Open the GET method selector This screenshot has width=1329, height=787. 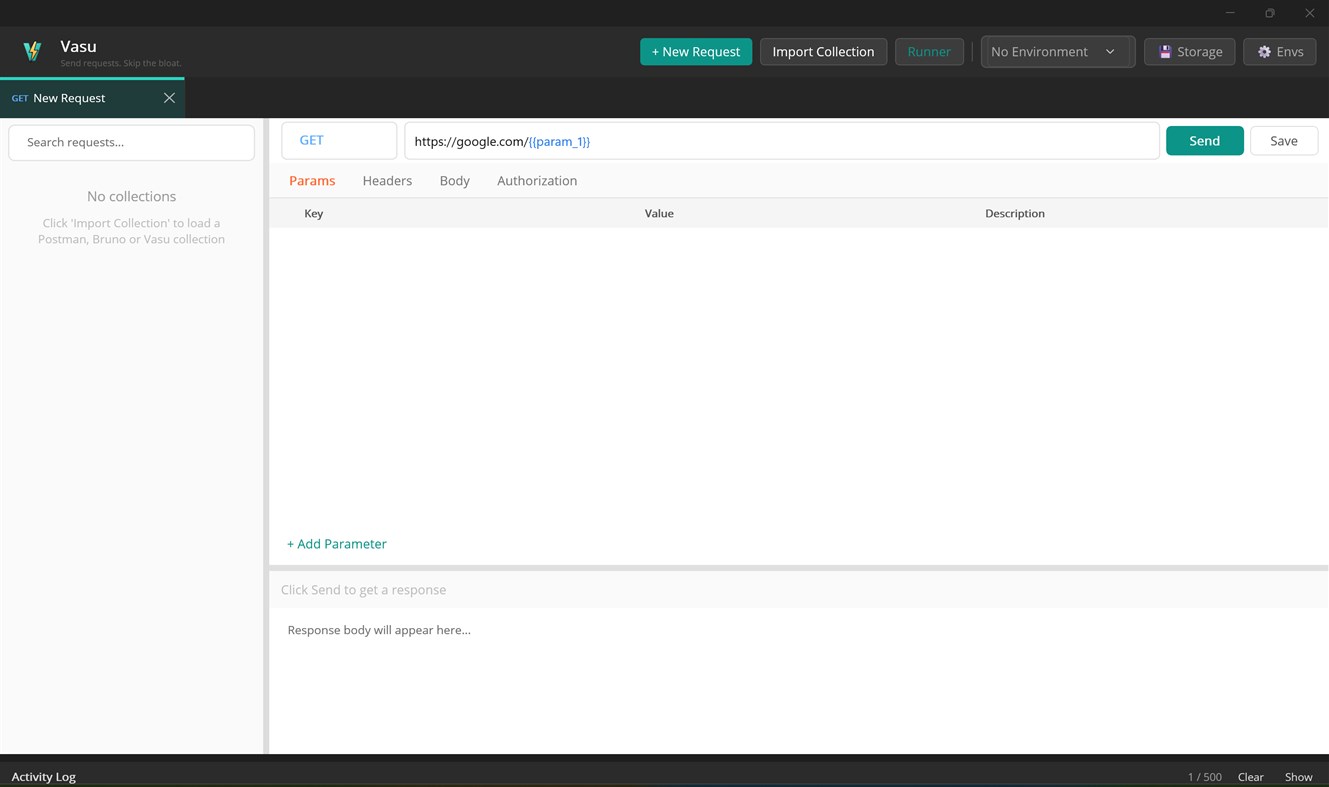[x=339, y=141]
